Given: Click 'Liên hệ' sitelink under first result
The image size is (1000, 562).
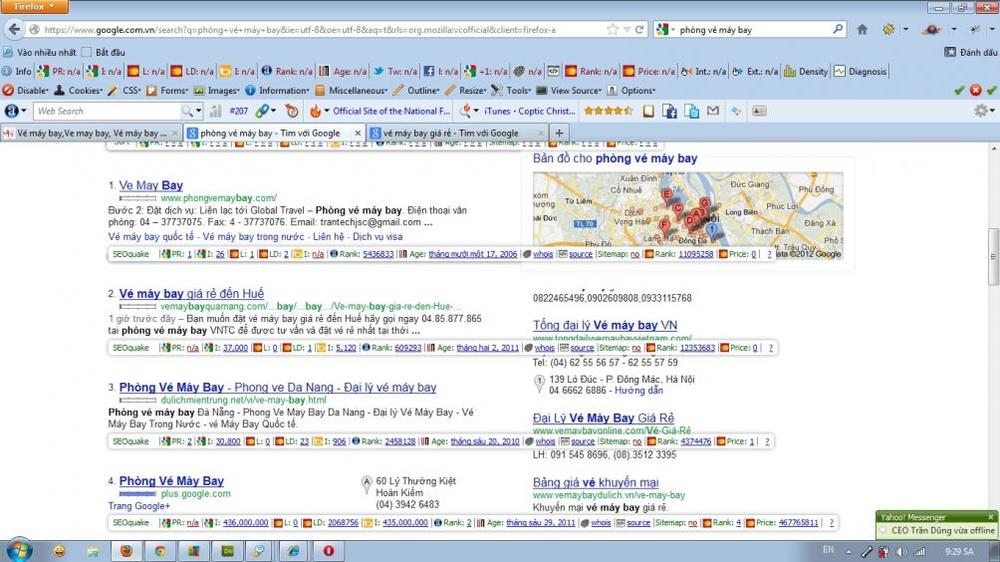Looking at the screenshot, I should click(x=328, y=237).
